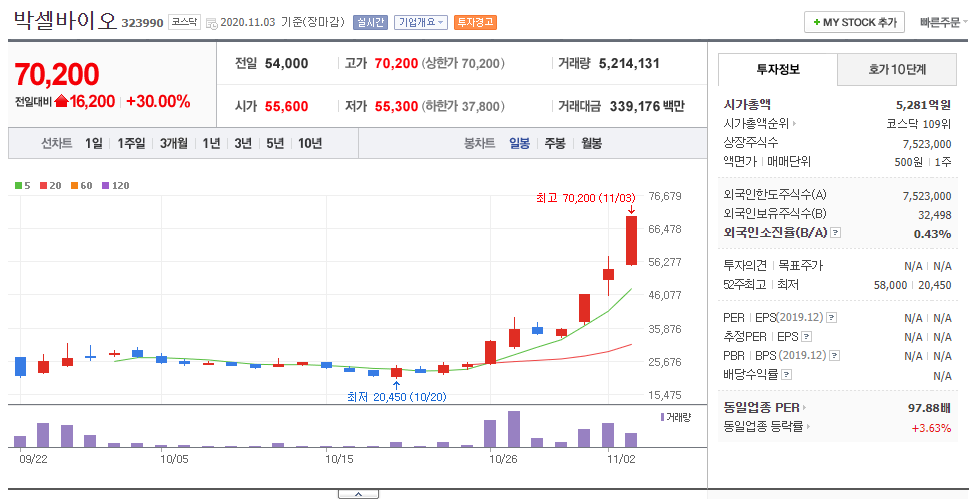Select the 일봉 daily candle chart
Image resolution: width=976 pixels, height=499 pixels.
pyautogui.click(x=519, y=144)
